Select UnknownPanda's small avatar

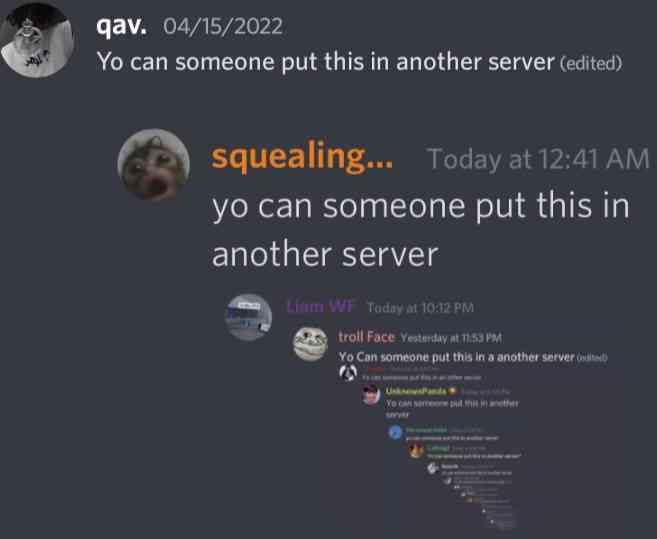click(371, 395)
